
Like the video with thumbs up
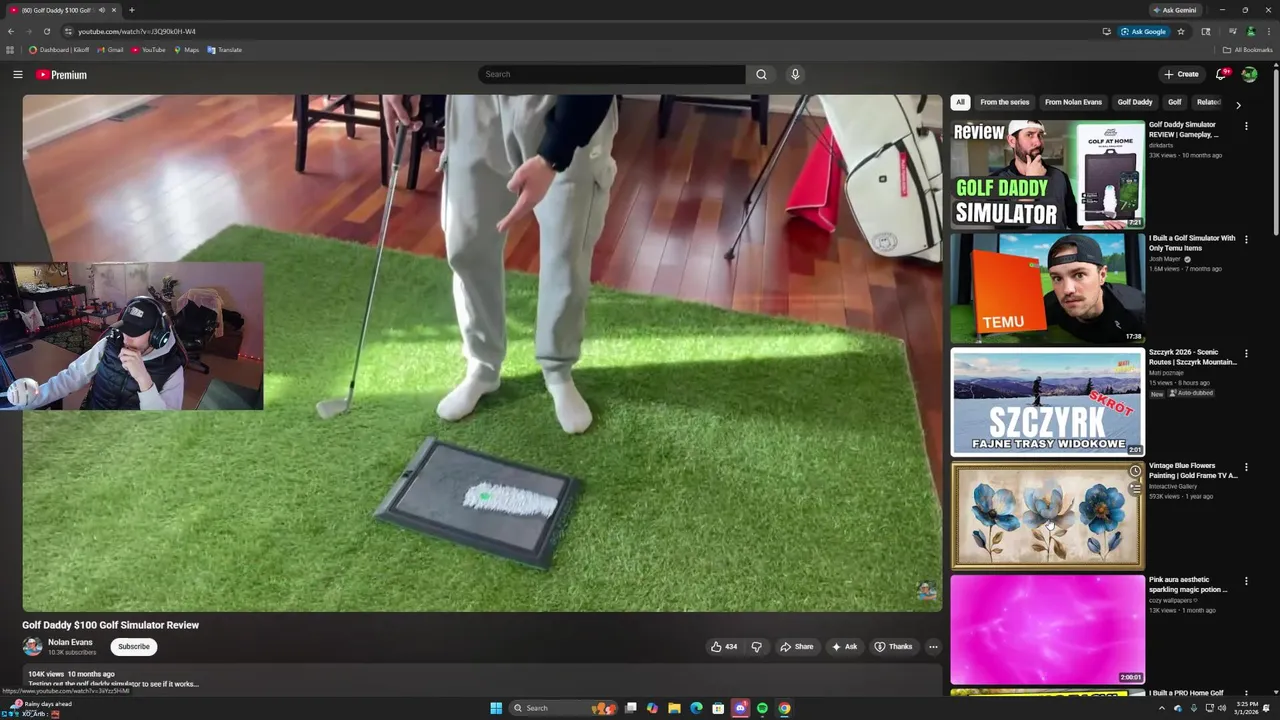(724, 646)
